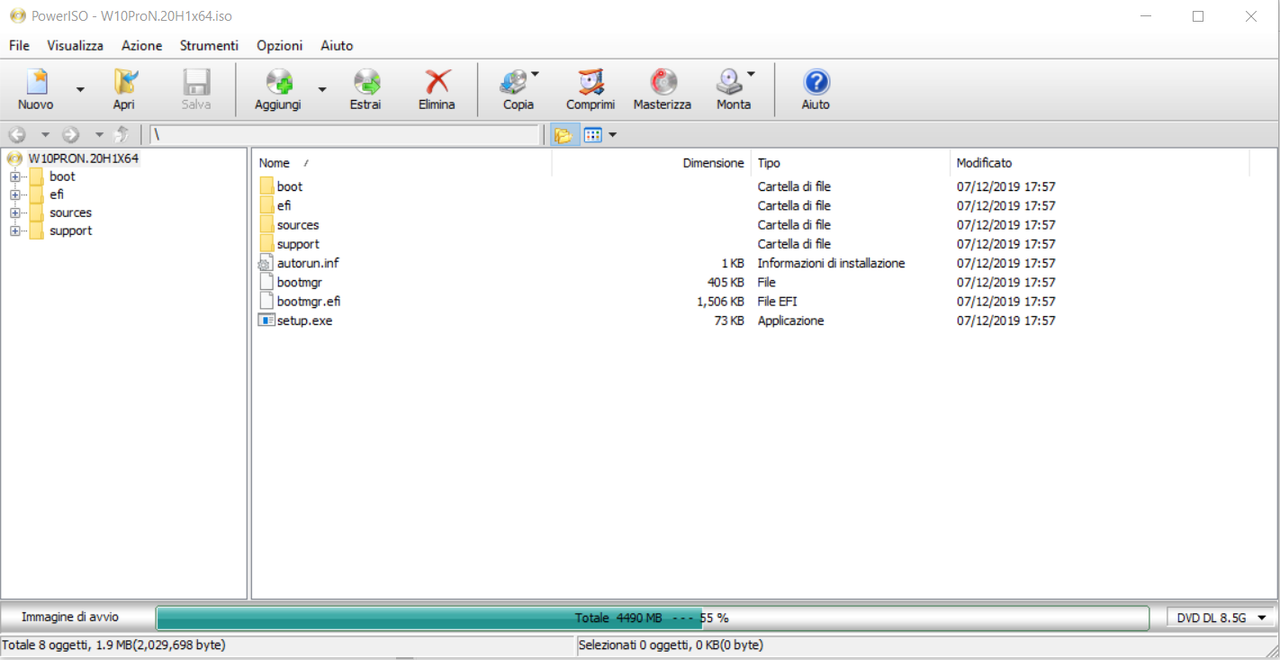Open the DVD DL 8.5G dropdown
Image resolution: width=1280 pixels, height=660 pixels.
pyautogui.click(x=1222, y=618)
